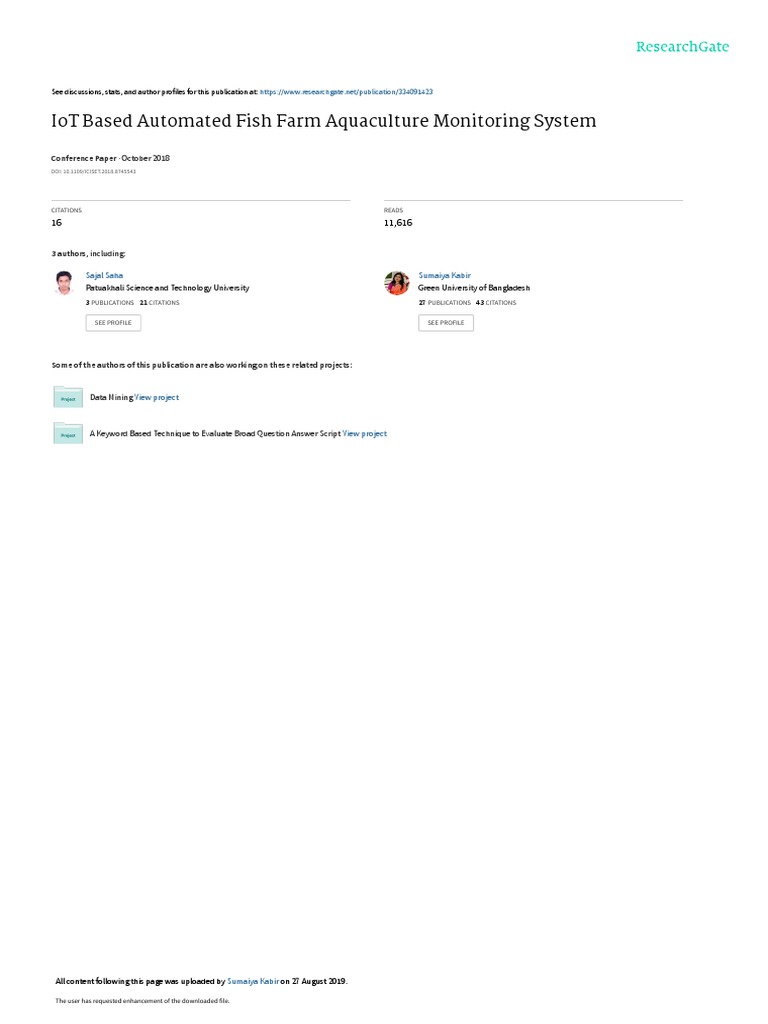
Task: Click Green University of Bangladesh affiliation
Action: click(474, 288)
